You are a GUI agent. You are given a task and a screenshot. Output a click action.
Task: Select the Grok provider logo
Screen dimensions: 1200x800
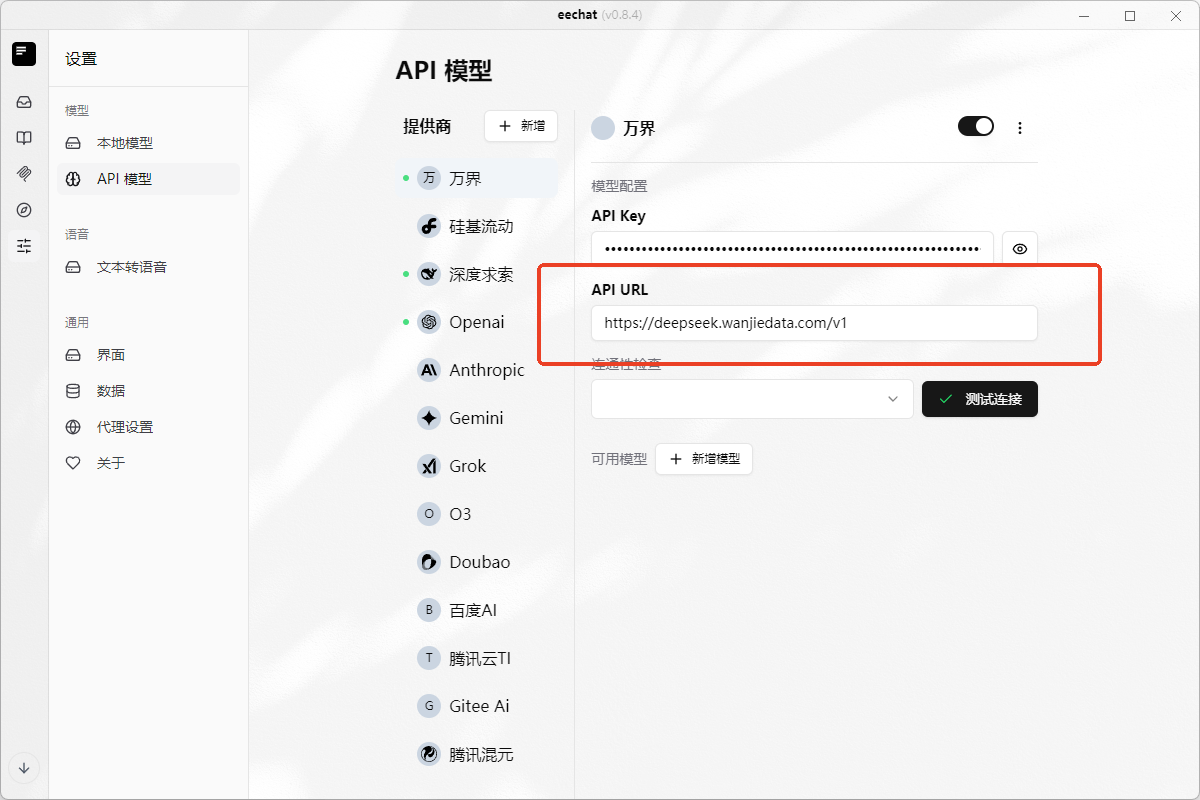[429, 466]
